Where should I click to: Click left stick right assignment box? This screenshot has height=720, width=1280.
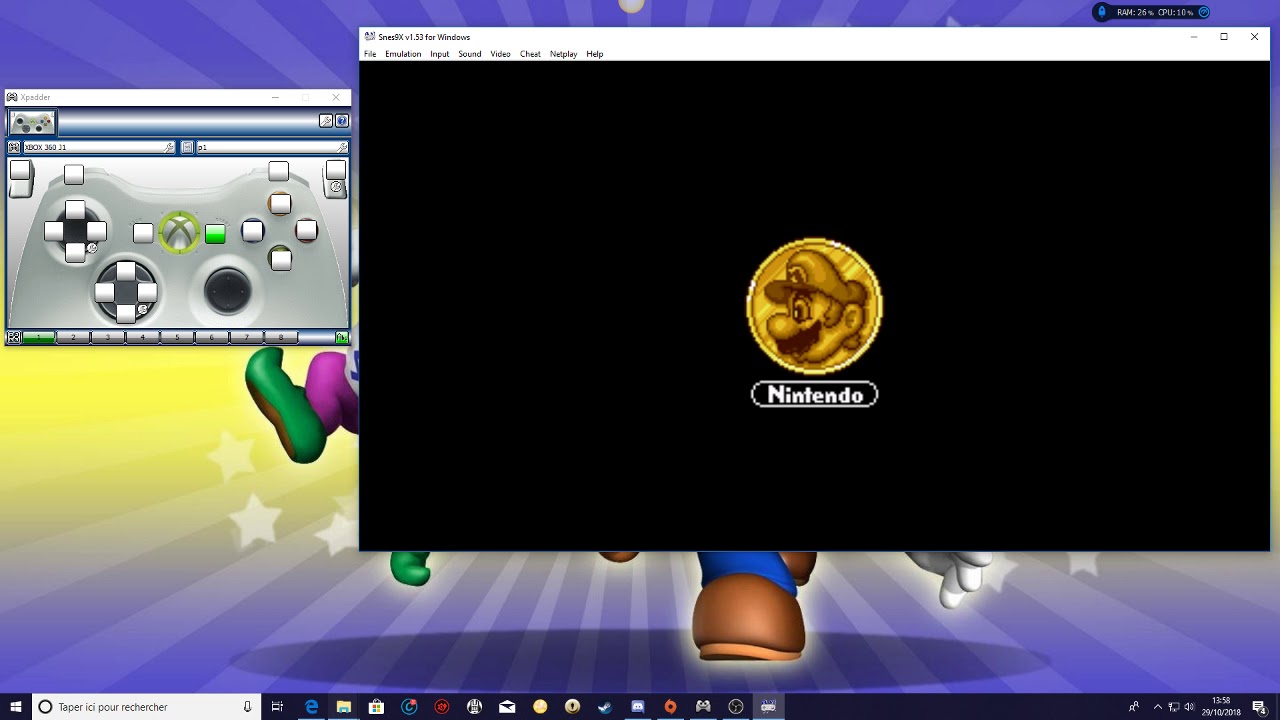coord(96,232)
